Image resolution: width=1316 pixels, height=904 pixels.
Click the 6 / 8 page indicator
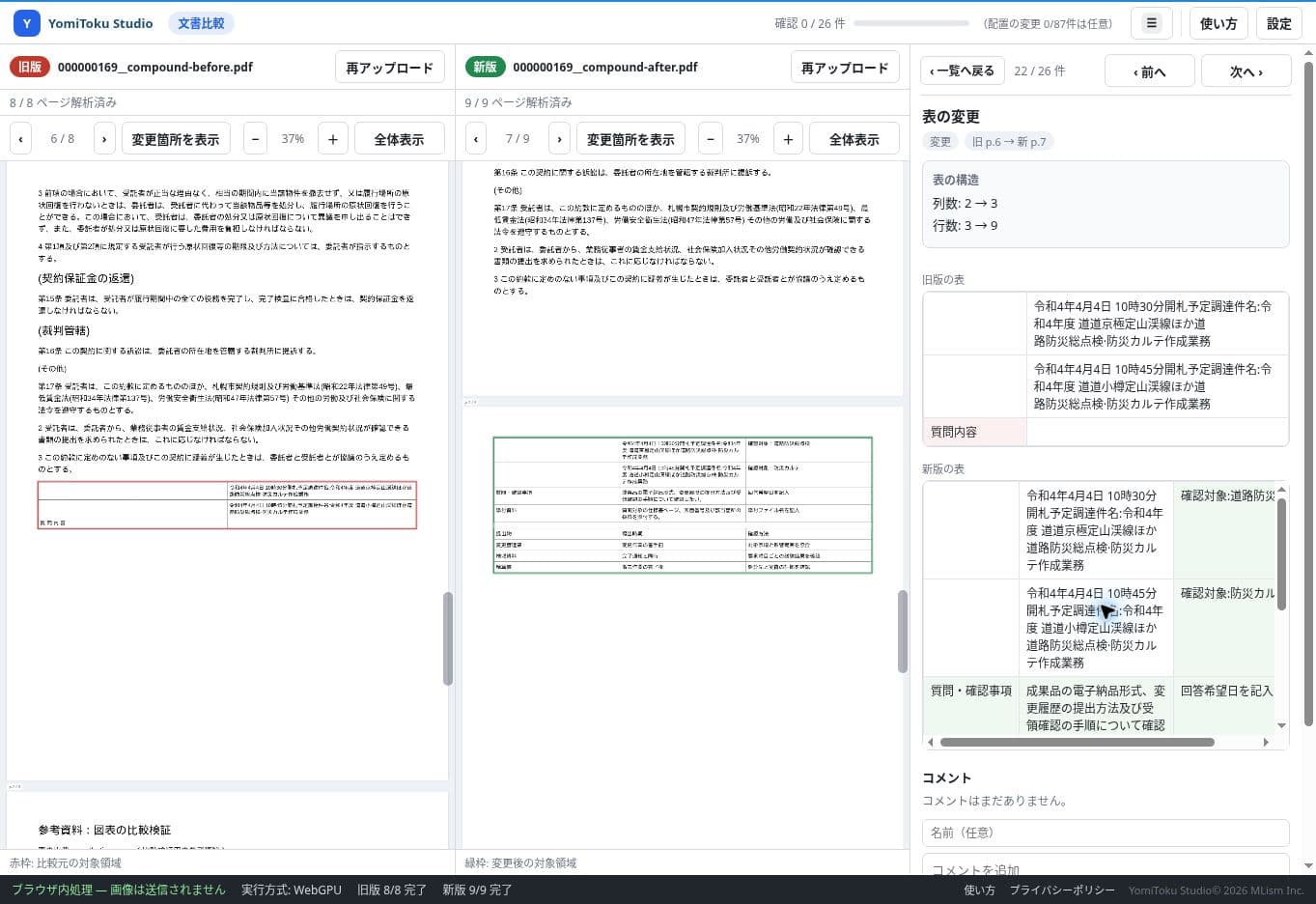point(62,139)
